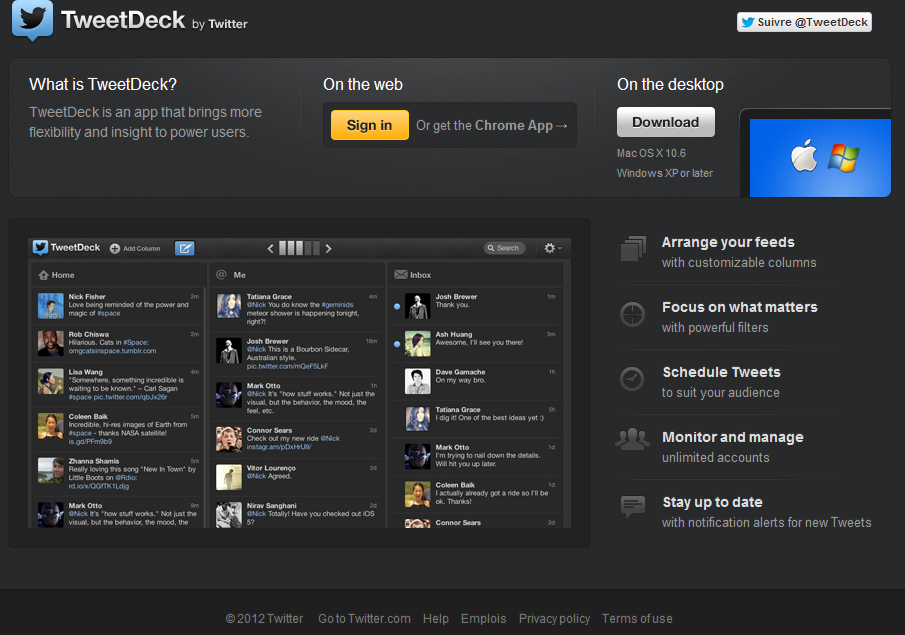Click inside the Search field
The width and height of the screenshot is (905, 635).
click(x=505, y=247)
